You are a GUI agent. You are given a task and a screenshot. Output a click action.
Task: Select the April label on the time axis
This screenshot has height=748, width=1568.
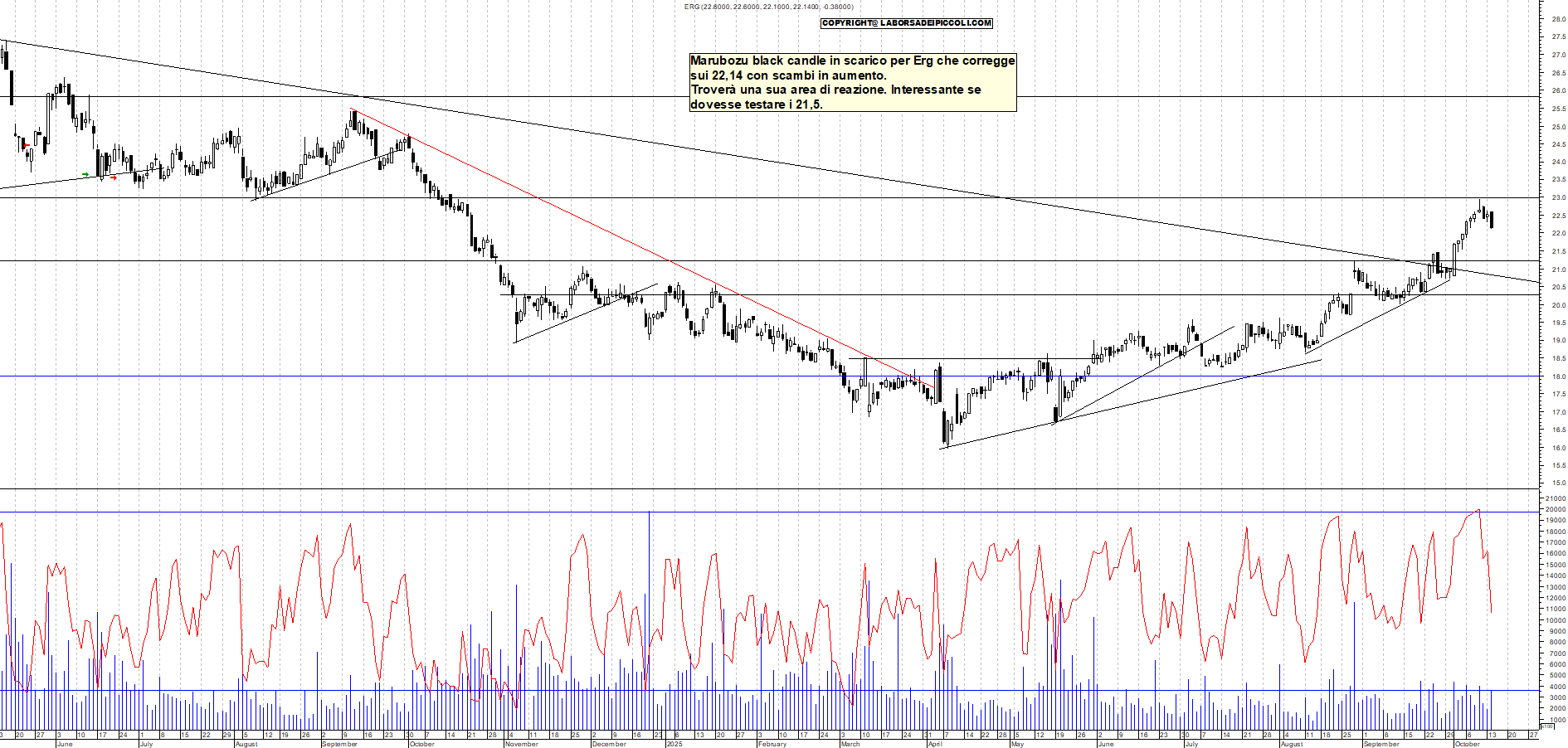pos(935,744)
